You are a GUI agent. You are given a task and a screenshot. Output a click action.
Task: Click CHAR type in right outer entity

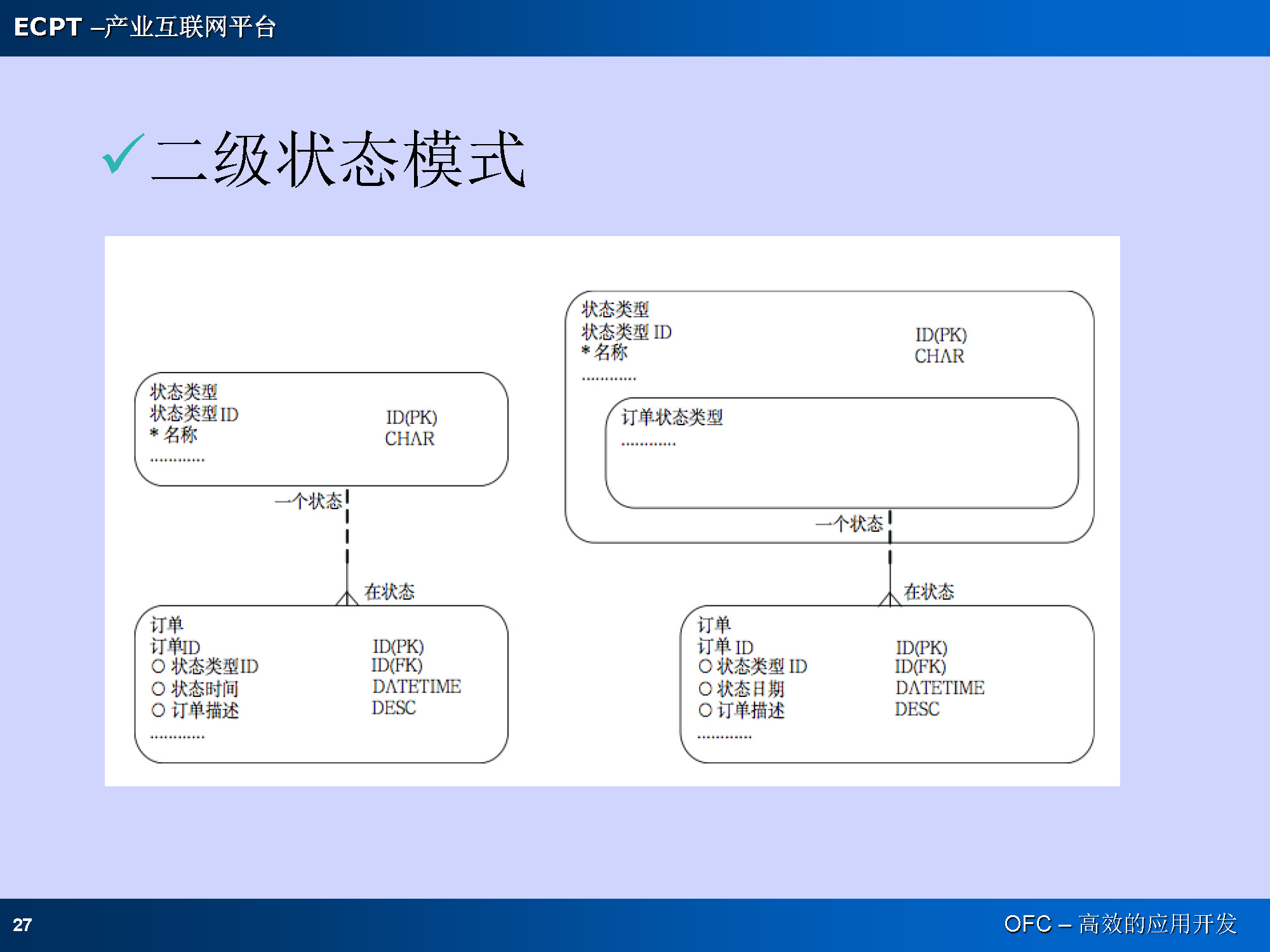939,356
